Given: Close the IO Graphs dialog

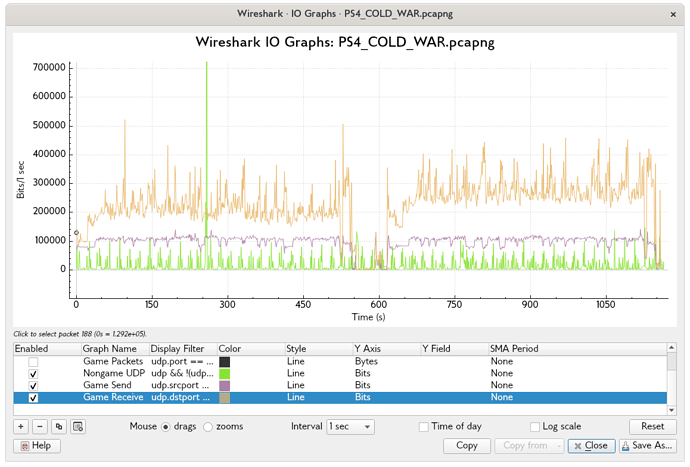Looking at the screenshot, I should [x=590, y=446].
